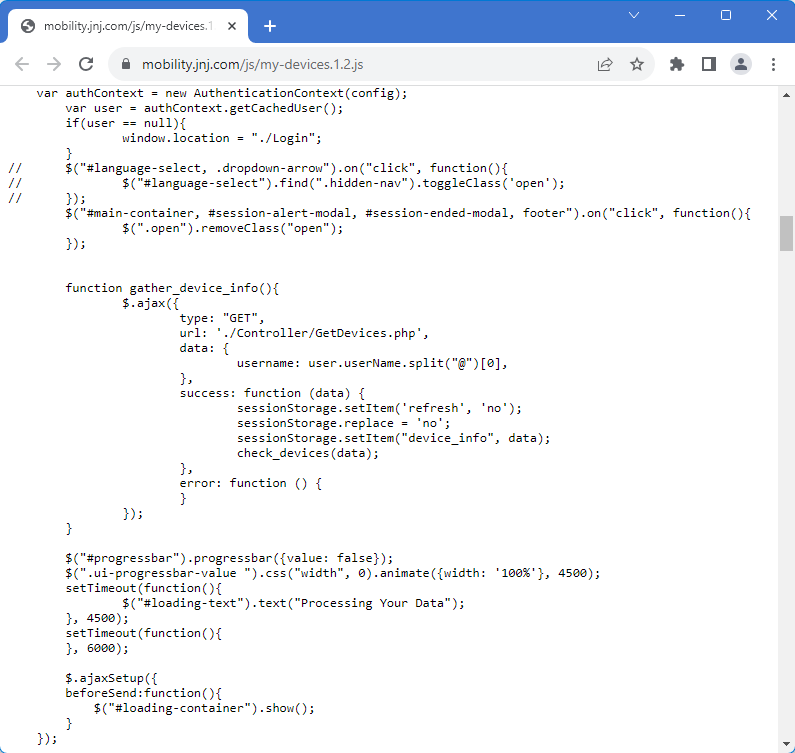Go back to the previous page
The width and height of the screenshot is (795, 753).
click(x=22, y=64)
